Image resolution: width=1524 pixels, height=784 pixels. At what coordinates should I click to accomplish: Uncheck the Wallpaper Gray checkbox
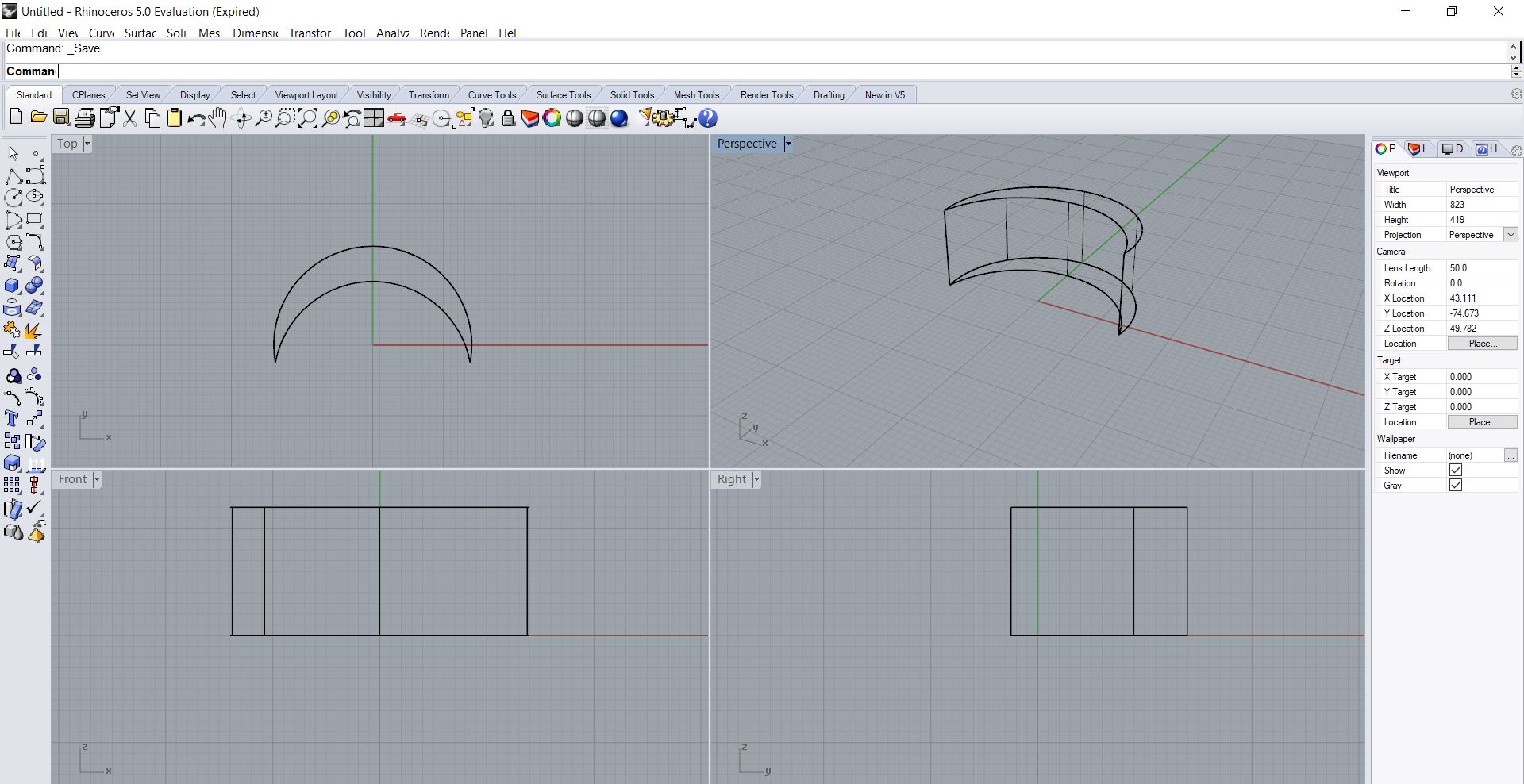tap(1455, 485)
